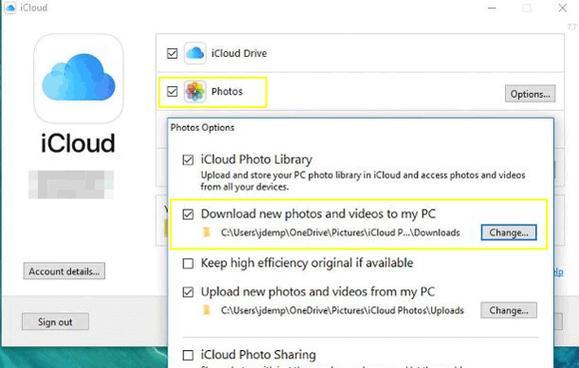Click the Downloads folder path text
Viewport: 579px width, 368px height.
[340, 233]
